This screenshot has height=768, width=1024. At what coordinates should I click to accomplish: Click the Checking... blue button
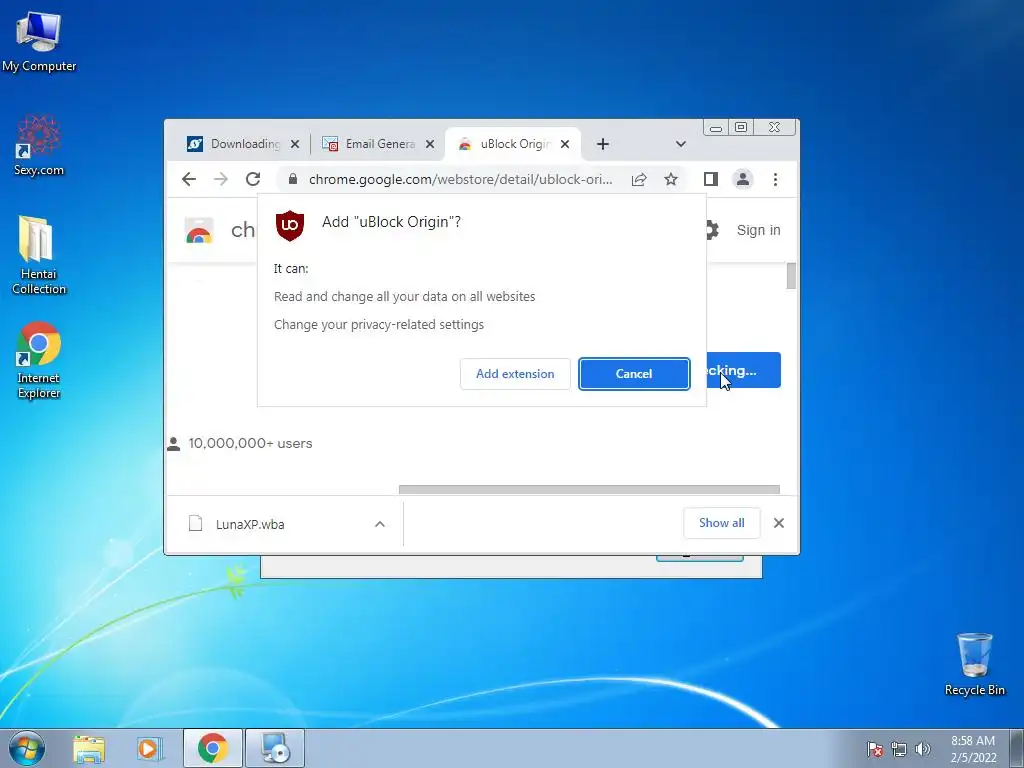(743, 370)
